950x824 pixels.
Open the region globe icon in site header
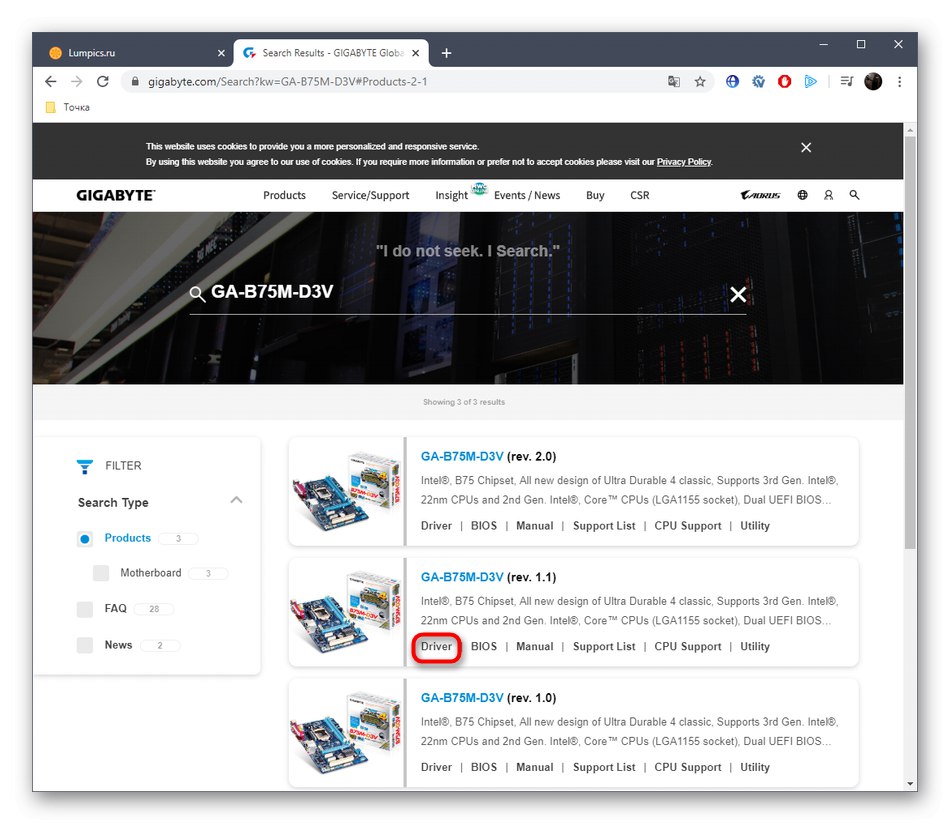[x=802, y=195]
